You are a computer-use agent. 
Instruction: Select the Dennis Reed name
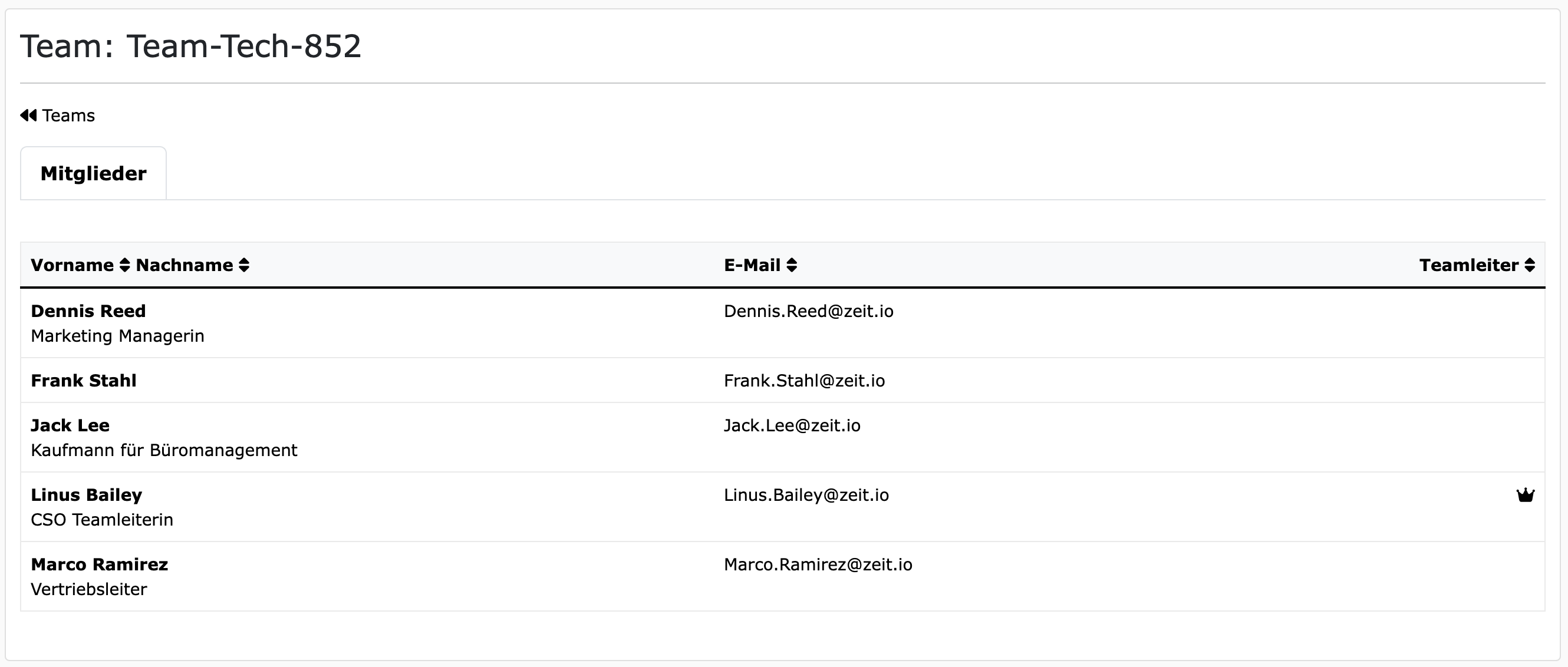(88, 311)
